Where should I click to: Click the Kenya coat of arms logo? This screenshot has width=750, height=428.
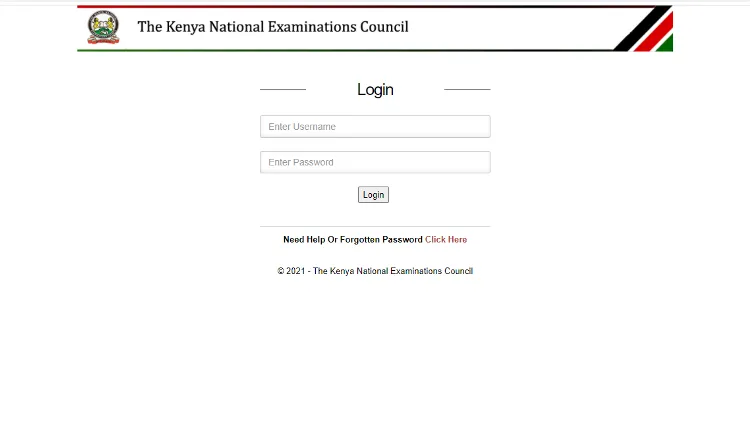pos(102,28)
